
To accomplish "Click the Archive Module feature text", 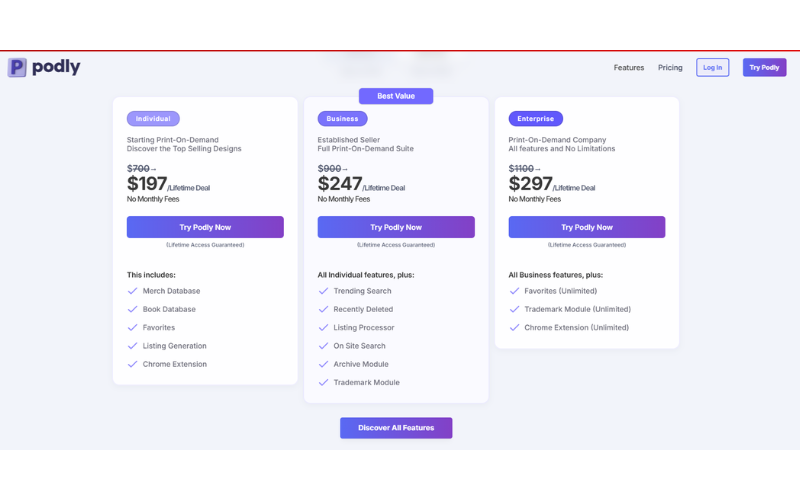I will (x=361, y=364).
